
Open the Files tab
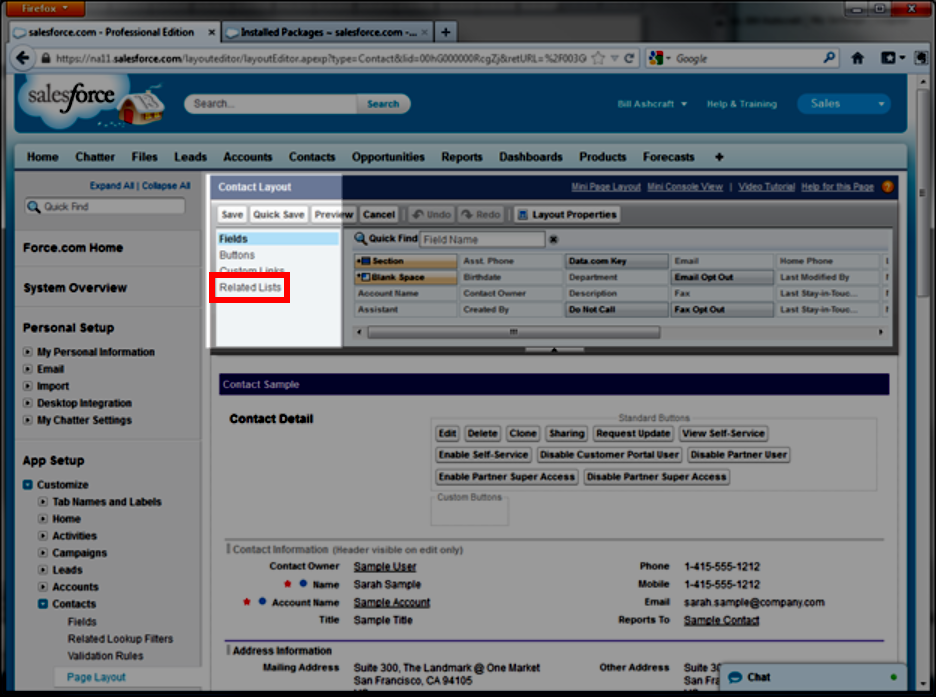tap(144, 157)
